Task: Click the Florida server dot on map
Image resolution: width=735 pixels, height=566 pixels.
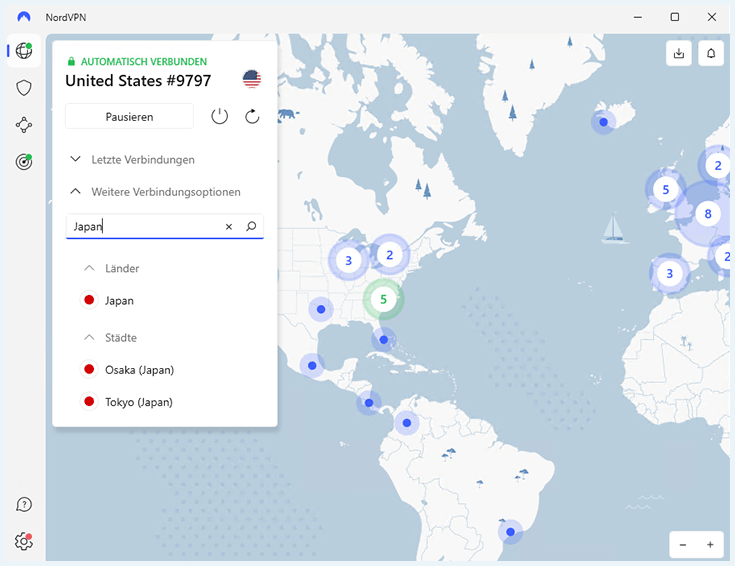Action: 383,340
